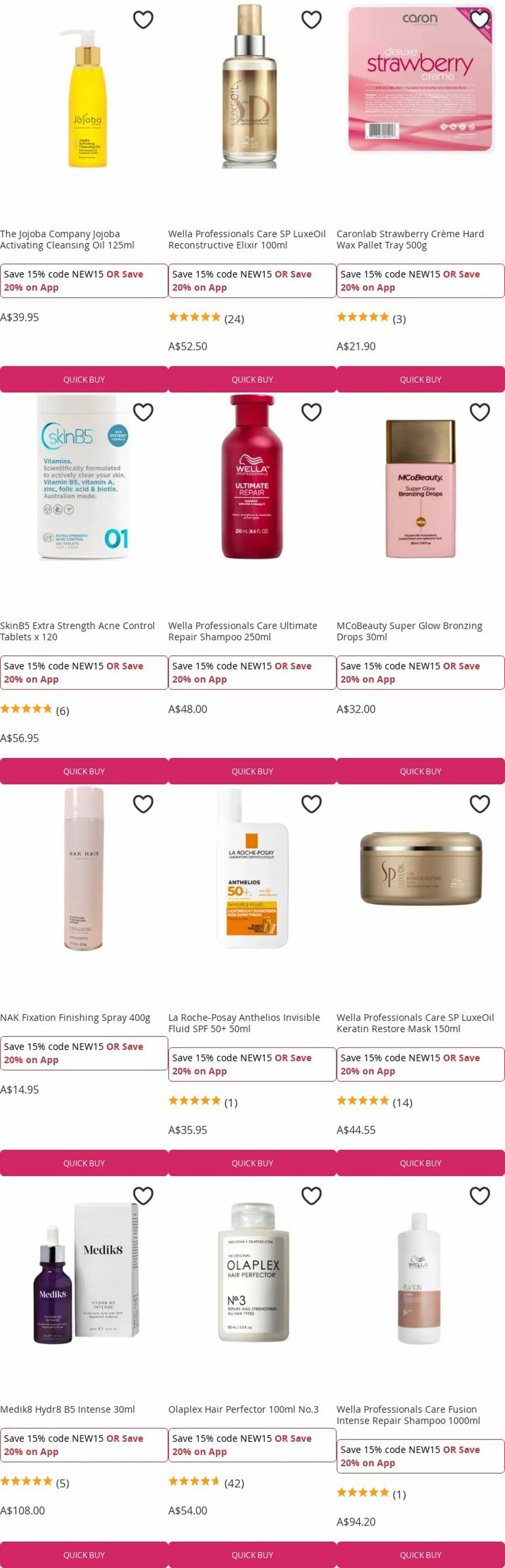Save SkinB5 Acne Control Tablets to wishlist
The image size is (505, 1568).
(143, 412)
